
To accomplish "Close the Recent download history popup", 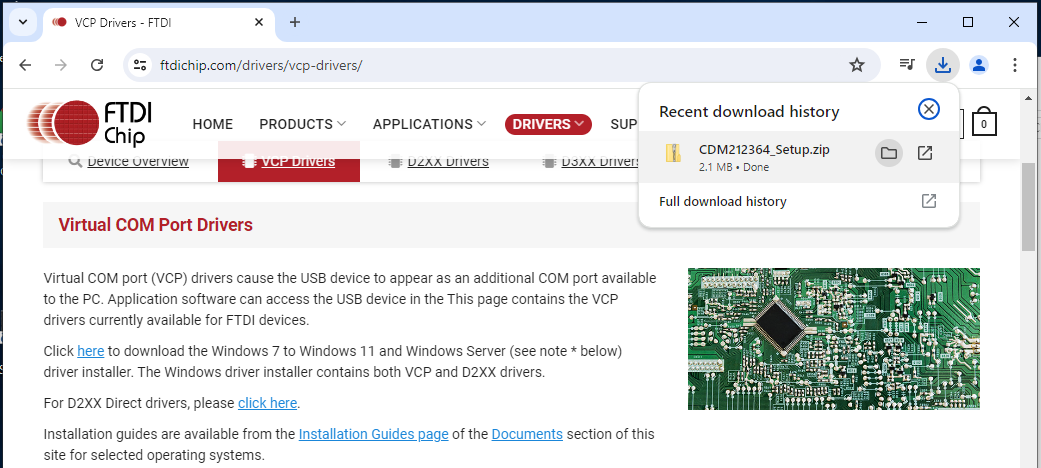I will (x=928, y=109).
